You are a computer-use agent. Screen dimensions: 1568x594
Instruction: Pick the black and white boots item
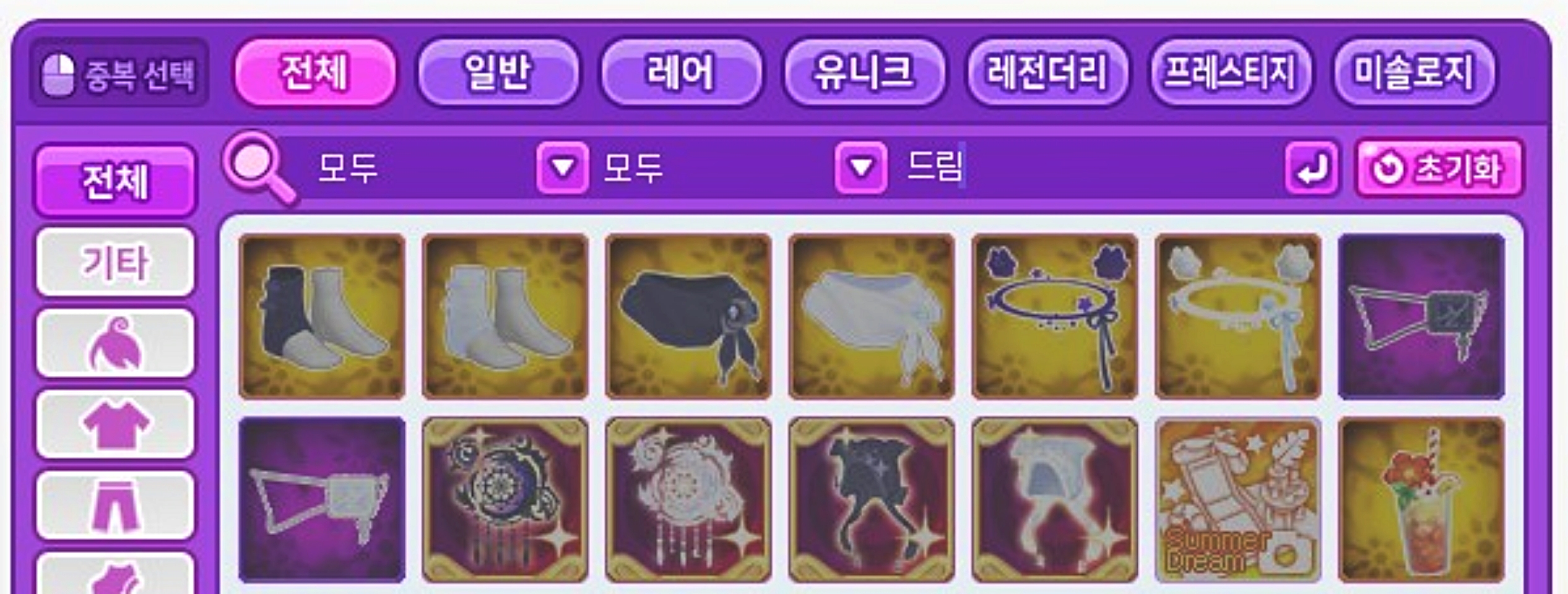tap(322, 316)
